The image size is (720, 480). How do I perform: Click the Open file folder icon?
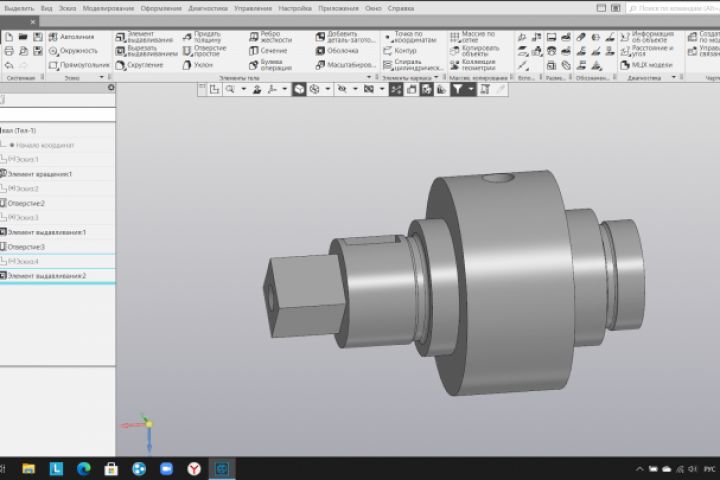click(x=23, y=37)
